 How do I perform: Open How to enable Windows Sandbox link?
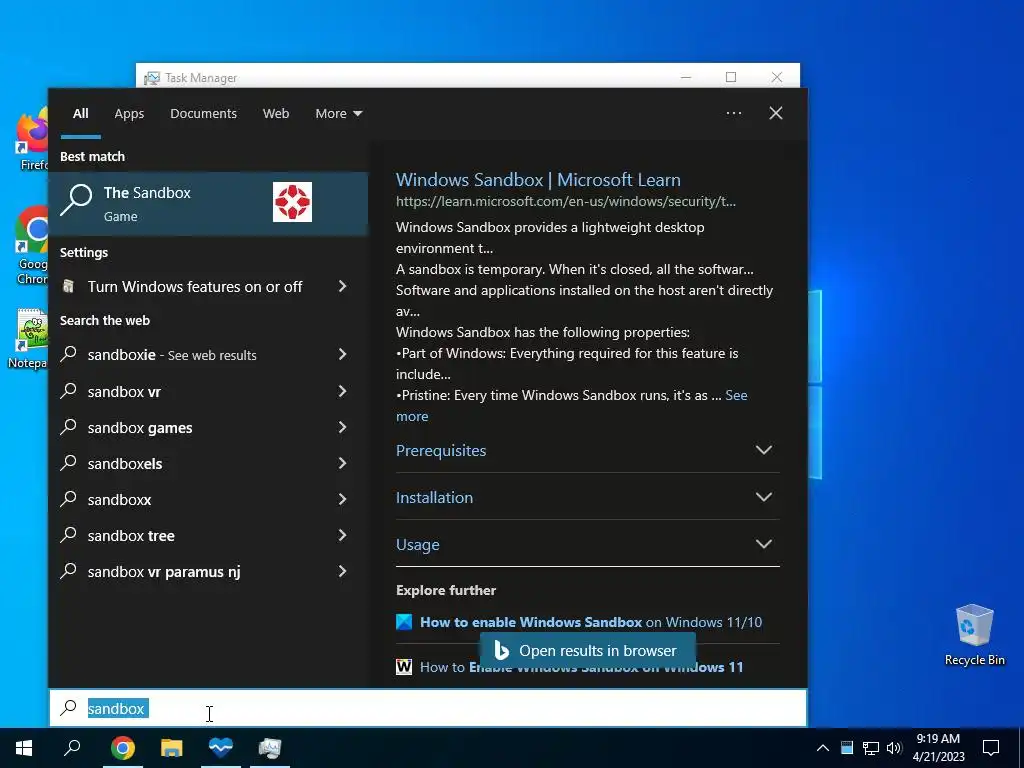click(x=591, y=622)
